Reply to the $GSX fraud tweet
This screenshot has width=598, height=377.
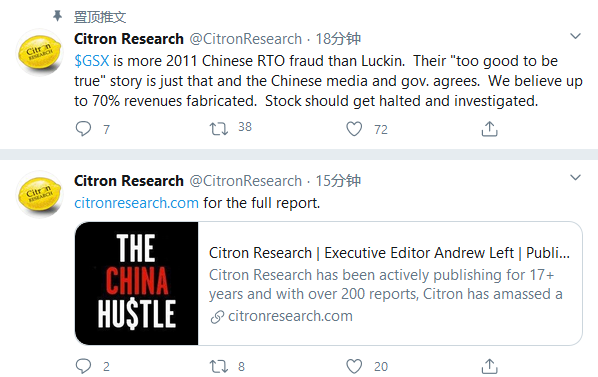(83, 129)
